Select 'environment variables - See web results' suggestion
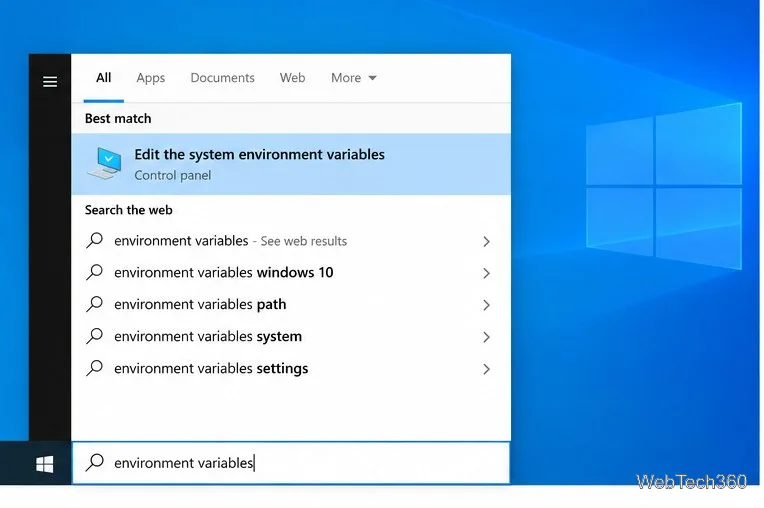Image resolution: width=764 pixels, height=508 pixels. (291, 241)
